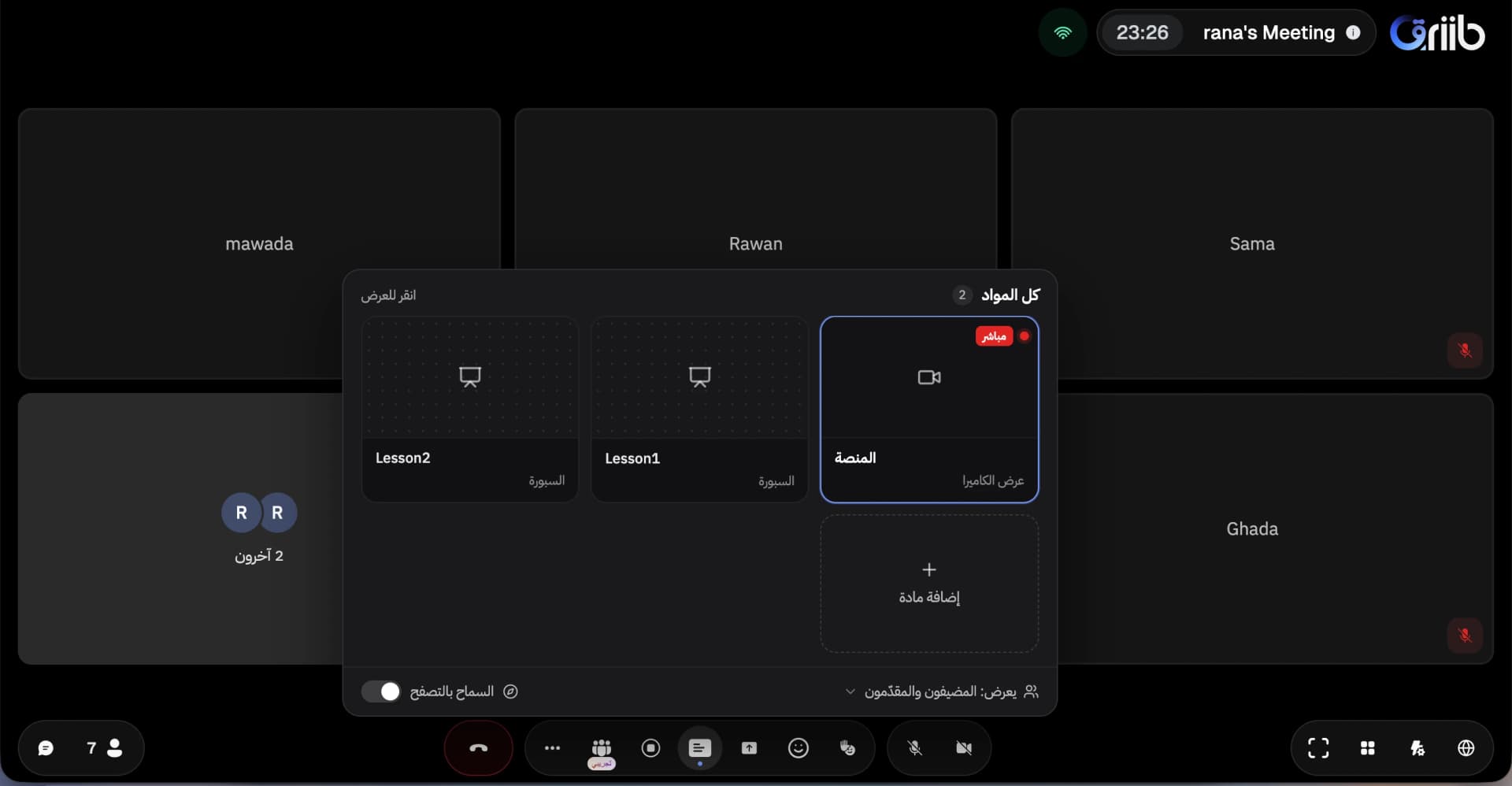This screenshot has width=1512, height=786.
Task: Click the muted mic indicator on Ghada's tile
Action: point(1465,635)
